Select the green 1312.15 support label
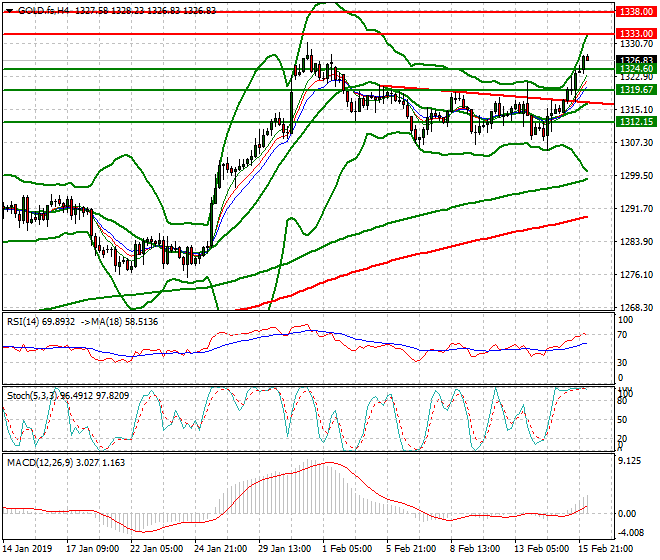660x560 pixels. pos(636,122)
